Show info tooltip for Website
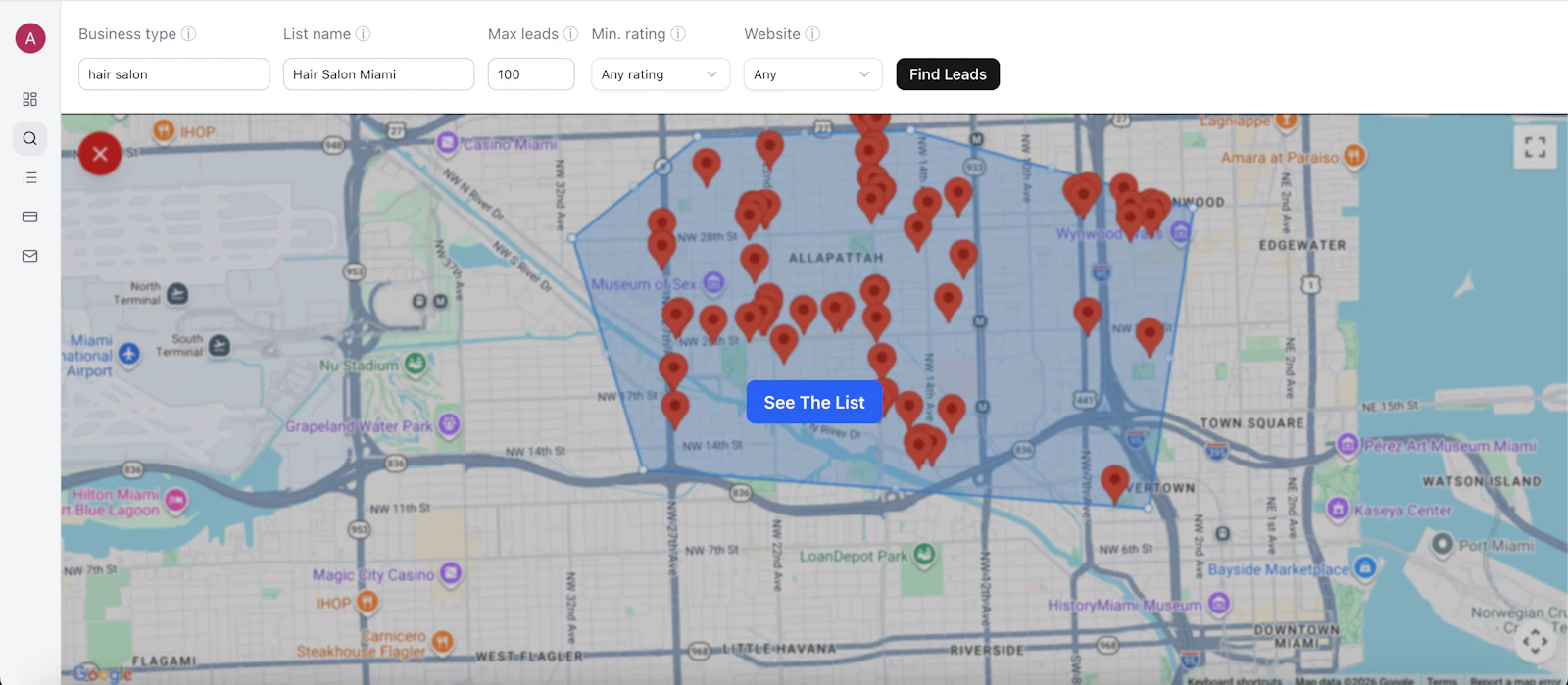This screenshot has width=1568, height=685. click(x=812, y=34)
